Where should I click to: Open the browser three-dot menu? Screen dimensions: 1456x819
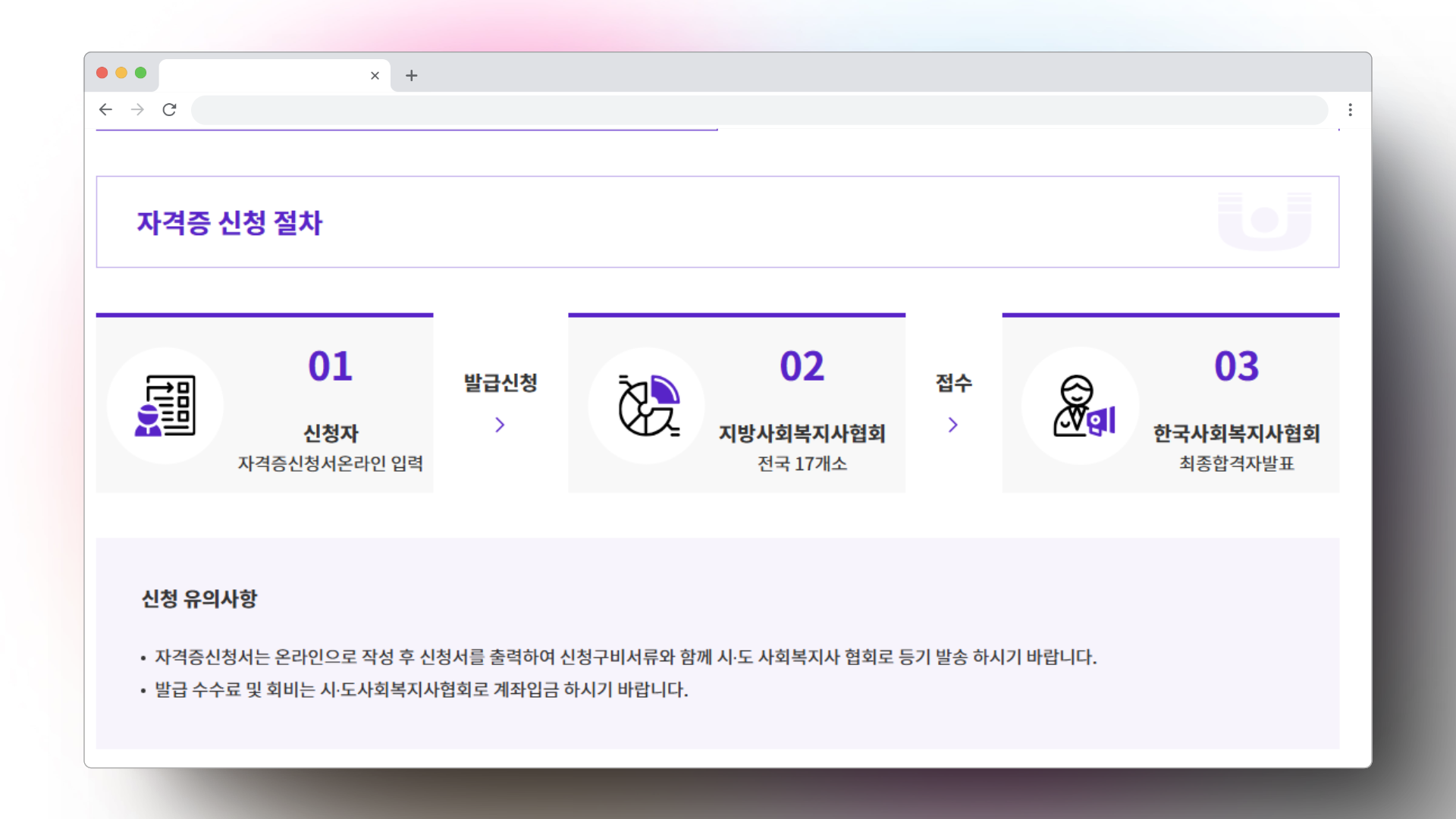click(1350, 110)
